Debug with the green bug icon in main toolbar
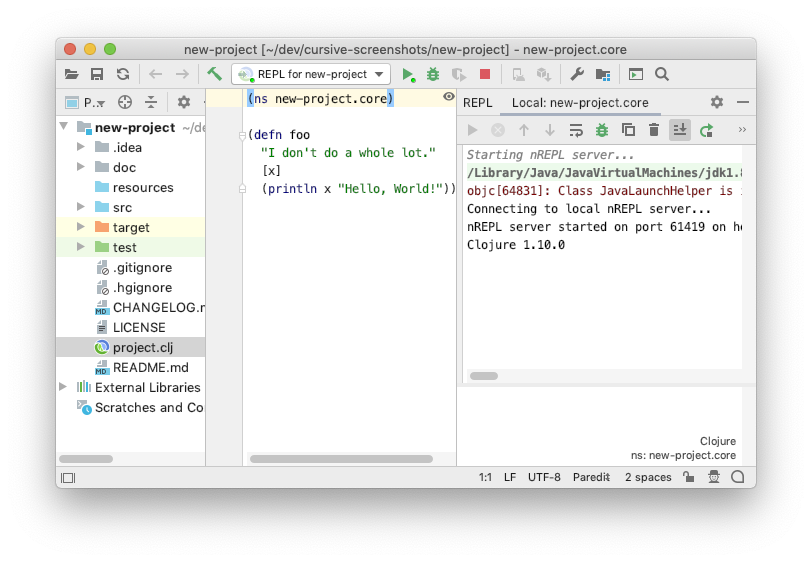 point(433,75)
